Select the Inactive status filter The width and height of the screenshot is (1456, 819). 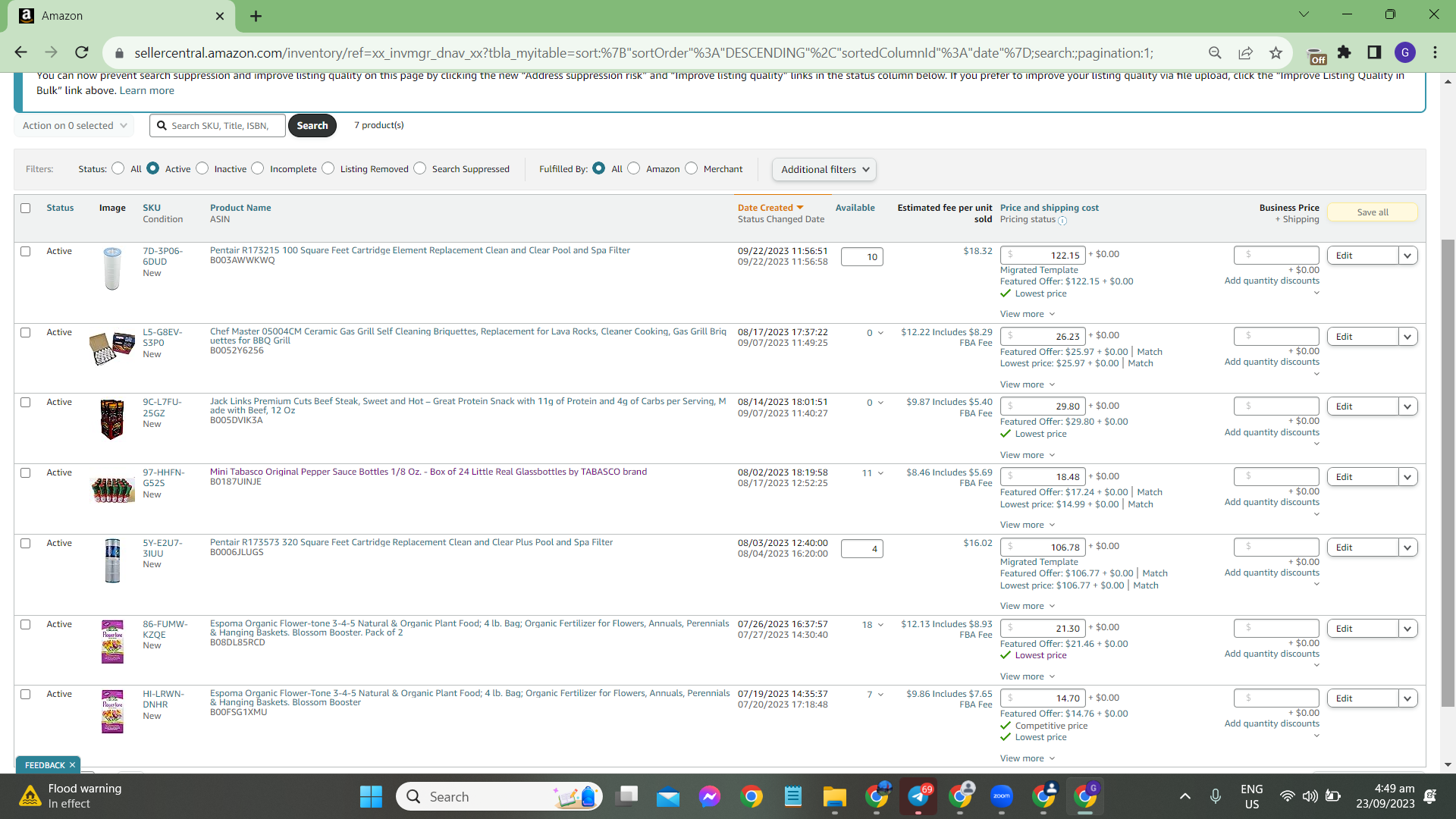pos(202,168)
